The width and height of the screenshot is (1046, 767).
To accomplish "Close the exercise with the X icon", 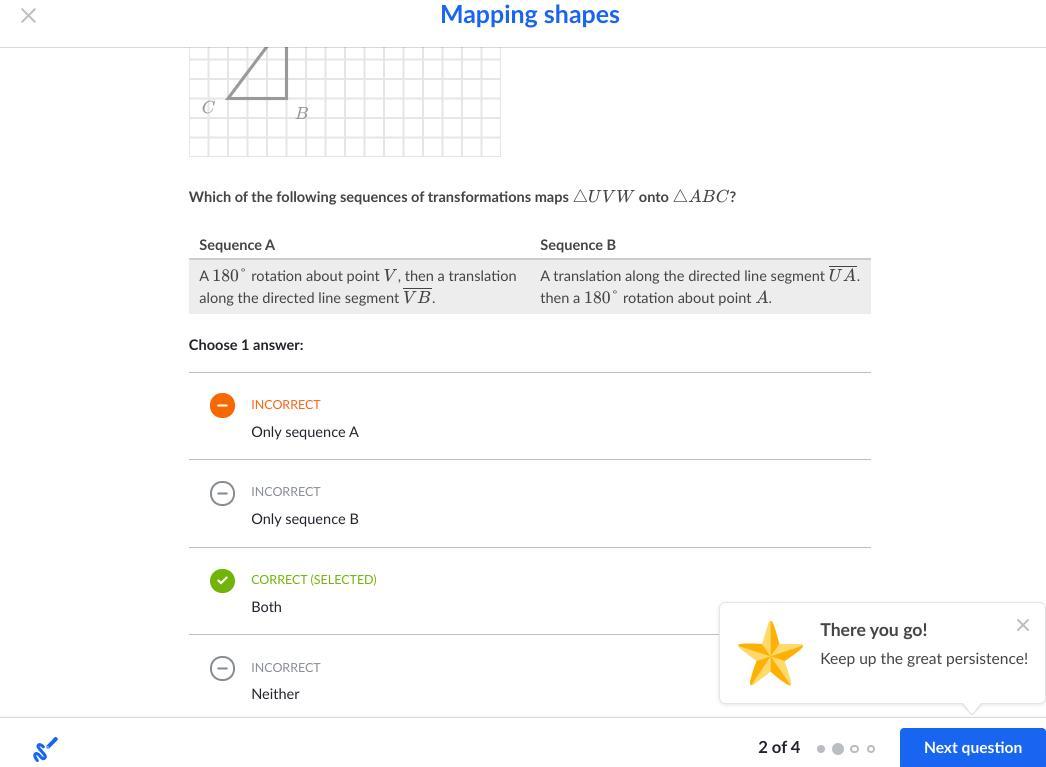I will (29, 16).
